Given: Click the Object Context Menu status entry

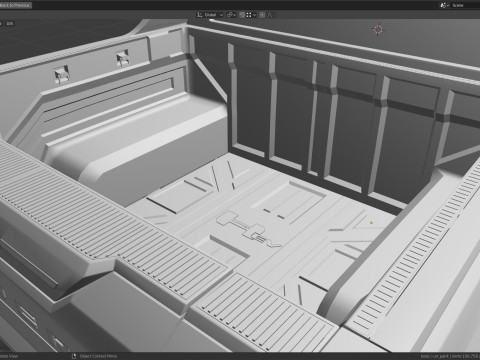Looking at the screenshot, I should (98, 356).
